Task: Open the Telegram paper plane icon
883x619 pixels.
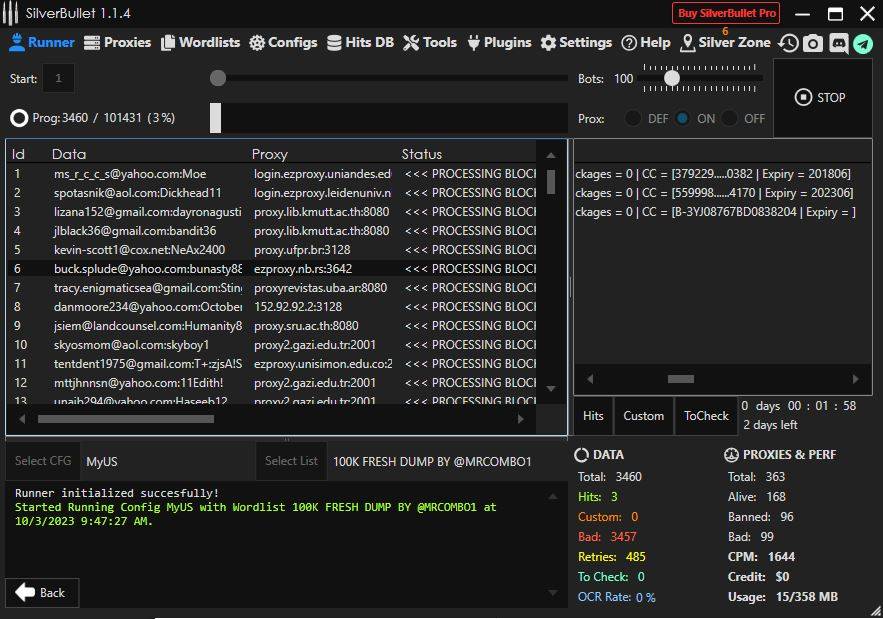Action: 862,43
